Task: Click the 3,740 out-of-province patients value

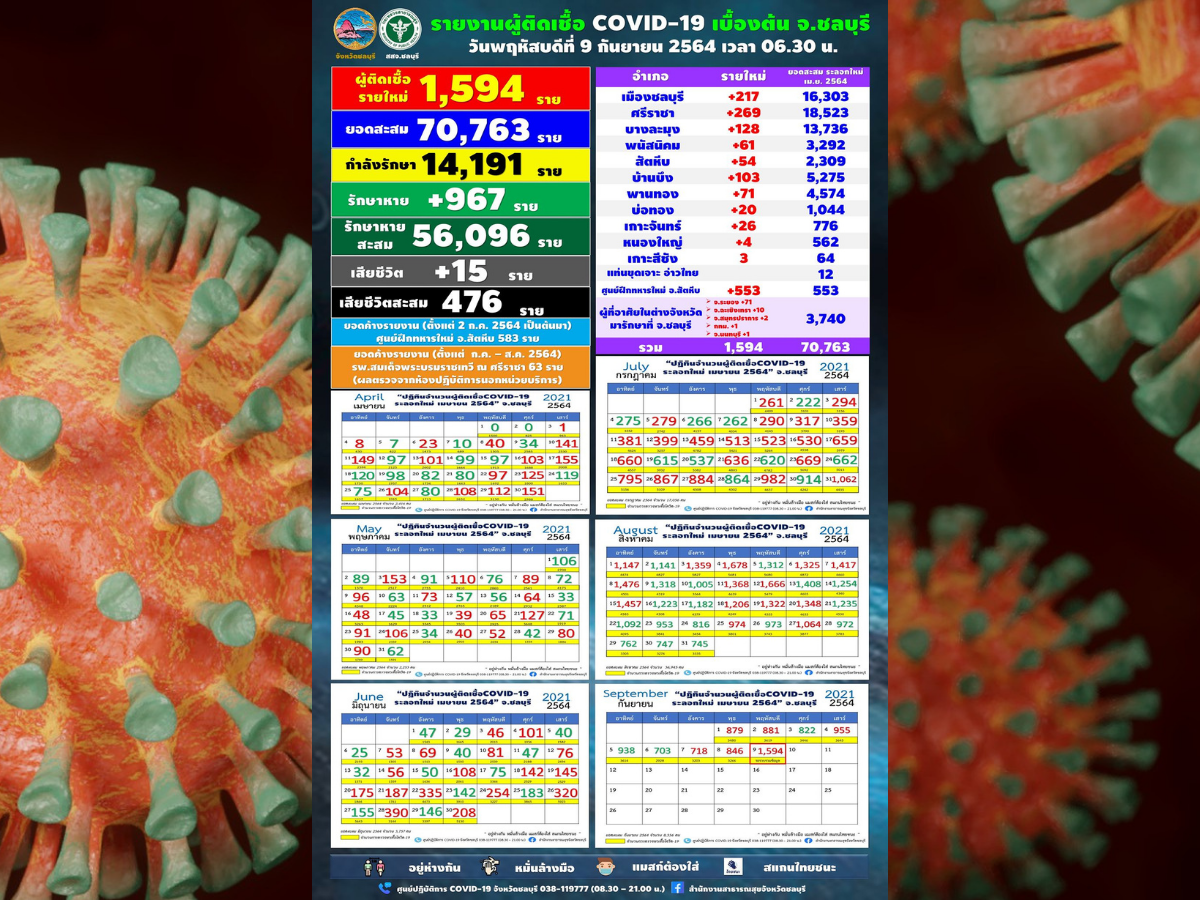Action: (x=826, y=318)
